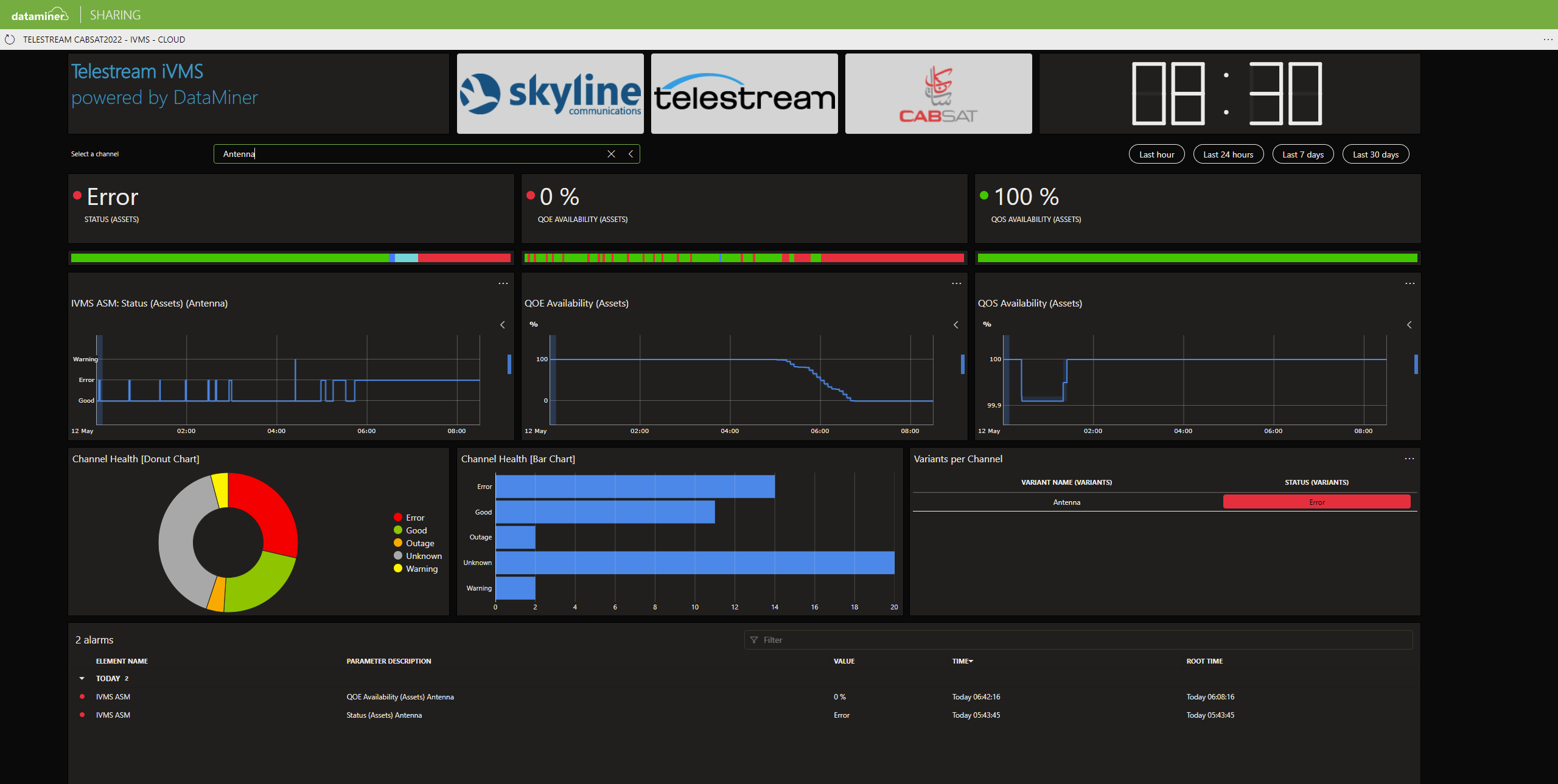Click the Antenna variant name cell
1558x784 pixels.
[1067, 502]
